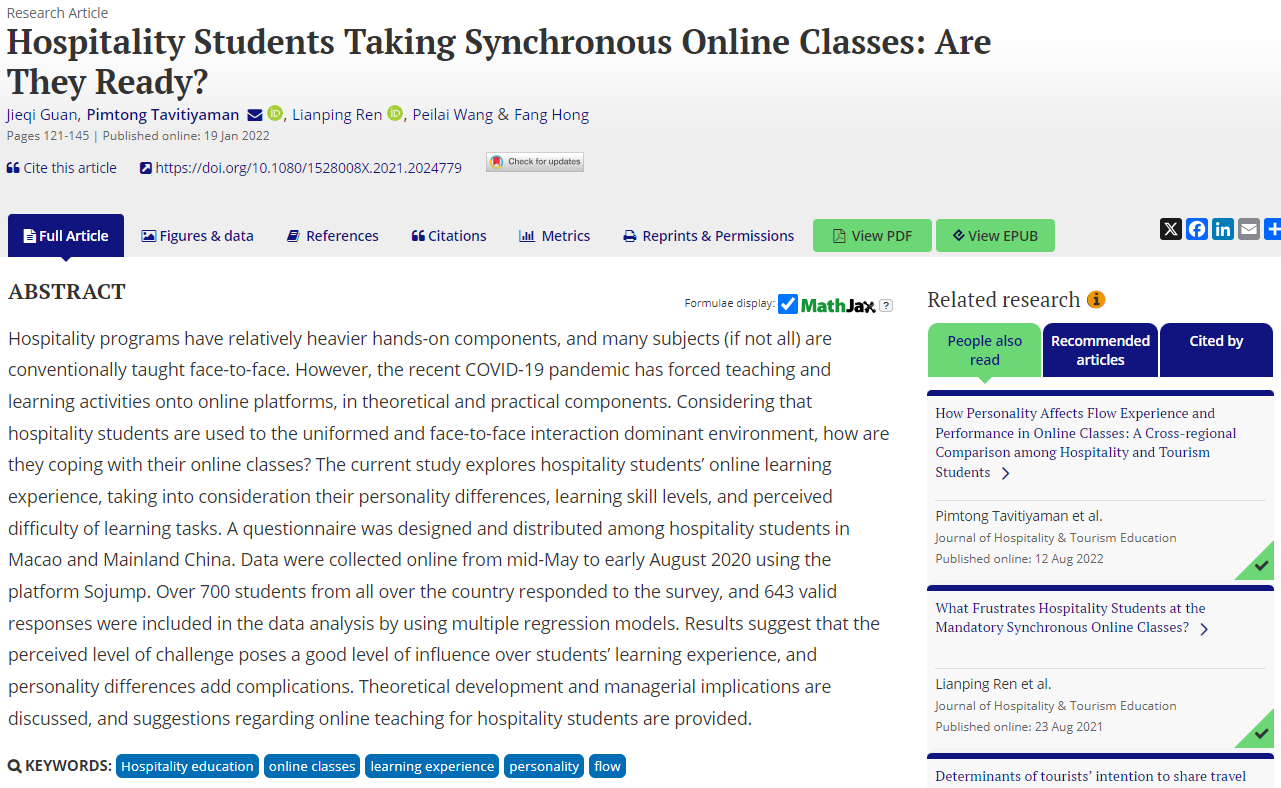Share article on X (Twitter)

pyautogui.click(x=1170, y=229)
